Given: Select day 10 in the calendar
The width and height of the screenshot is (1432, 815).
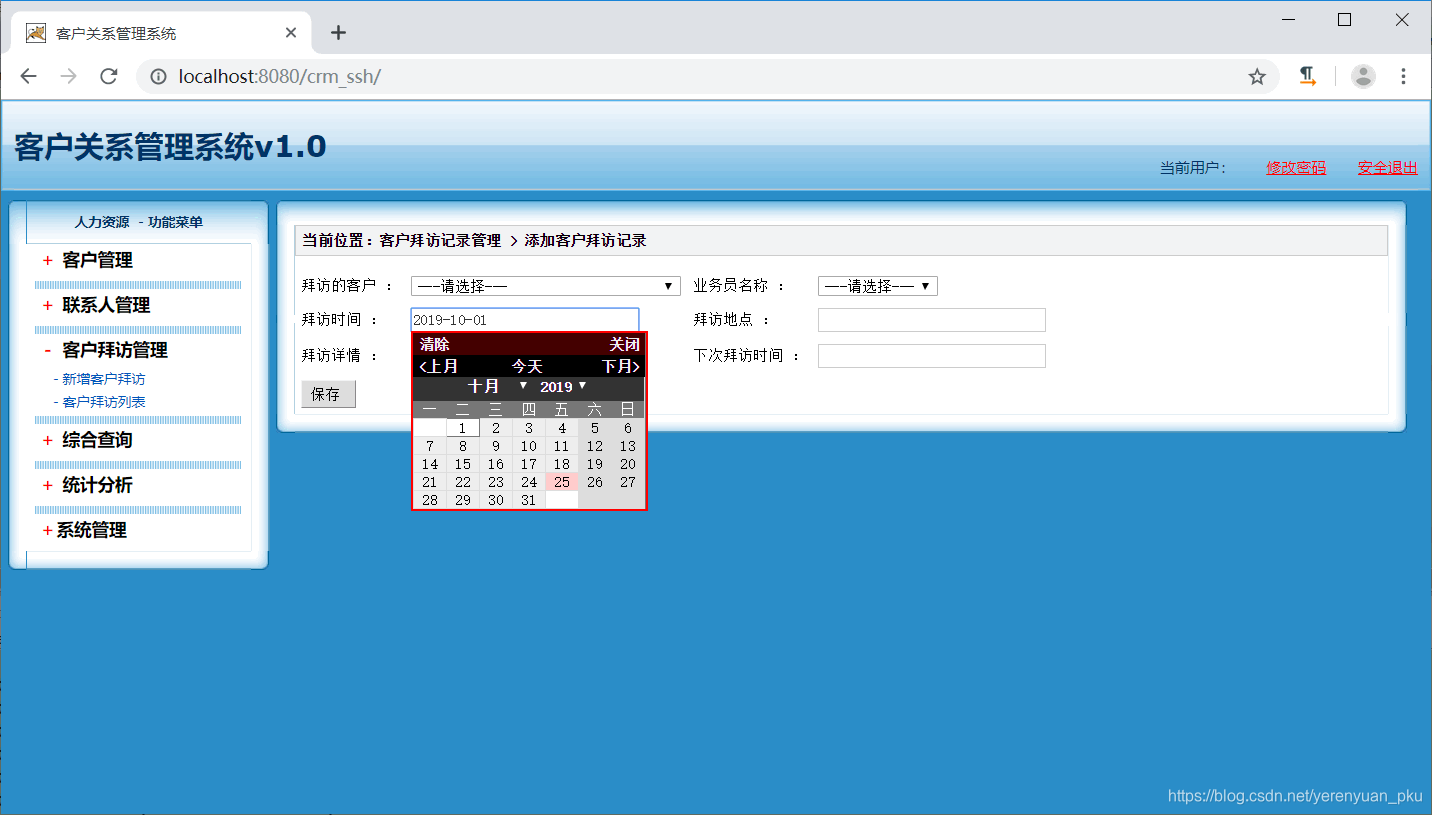Looking at the screenshot, I should pos(529,446).
